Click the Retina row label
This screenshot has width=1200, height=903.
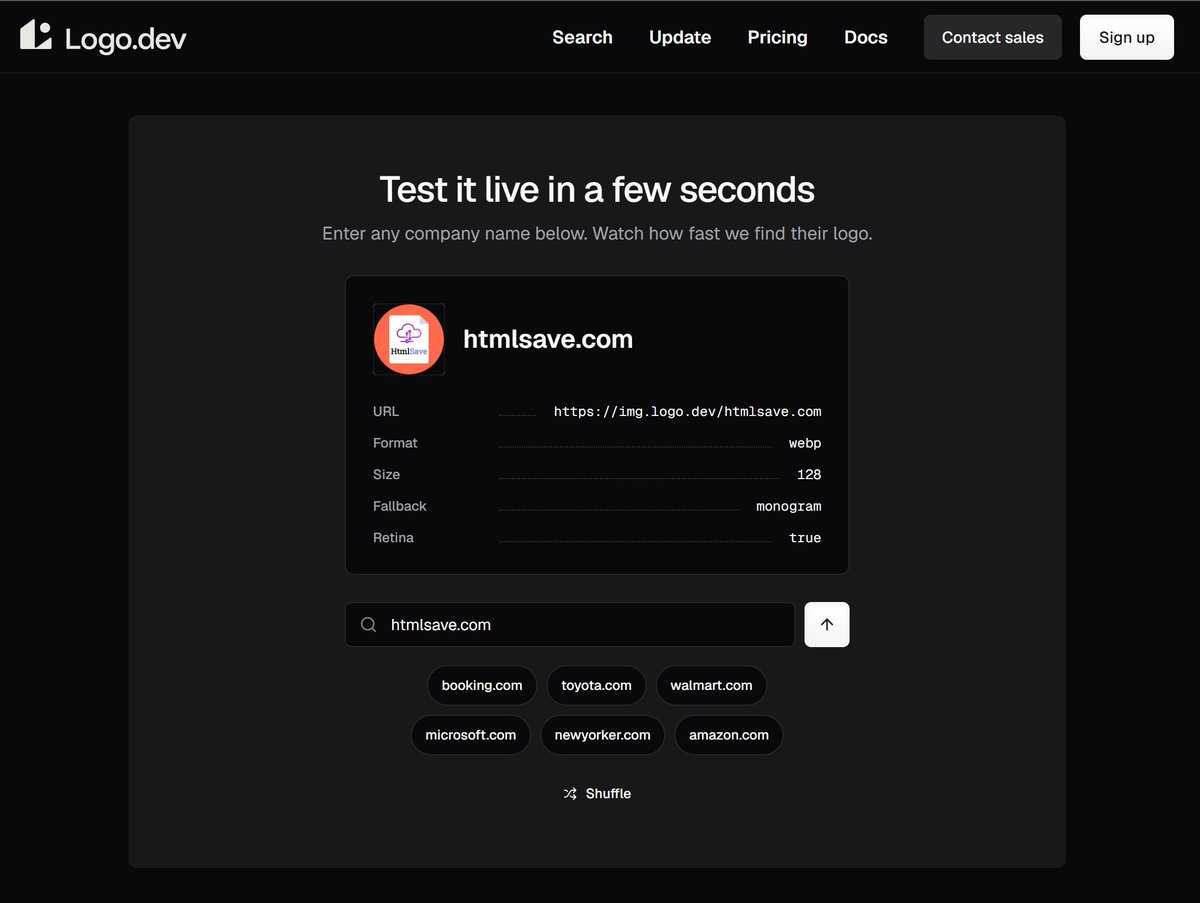click(393, 538)
